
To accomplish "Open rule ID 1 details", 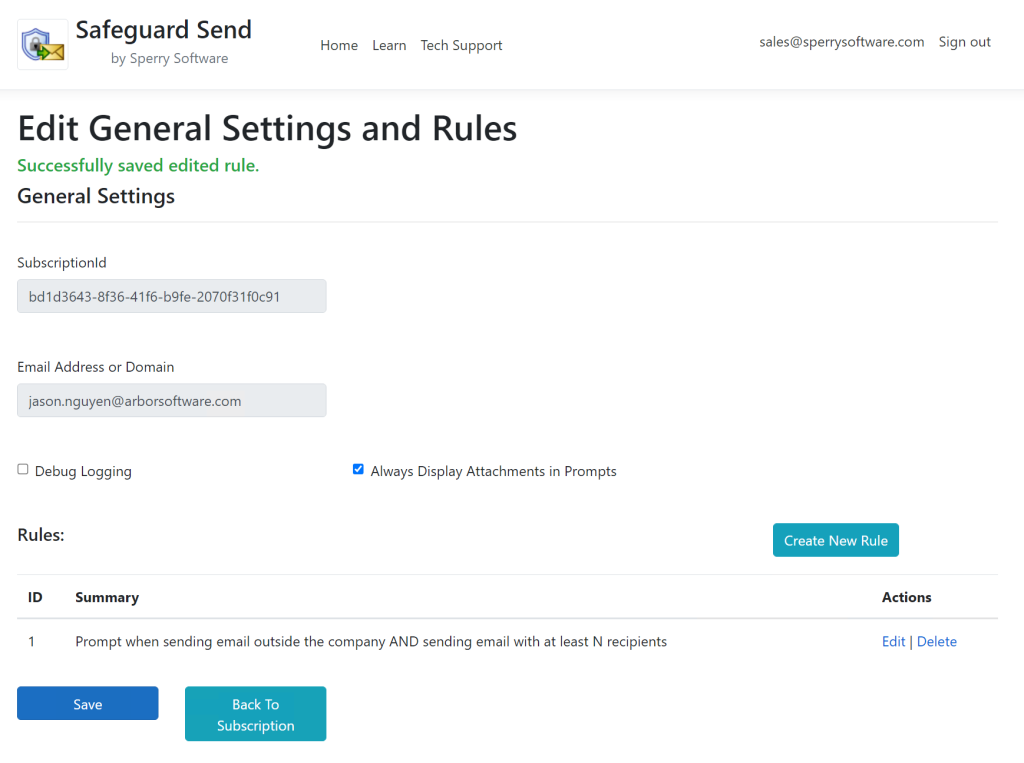I will (x=31, y=641).
